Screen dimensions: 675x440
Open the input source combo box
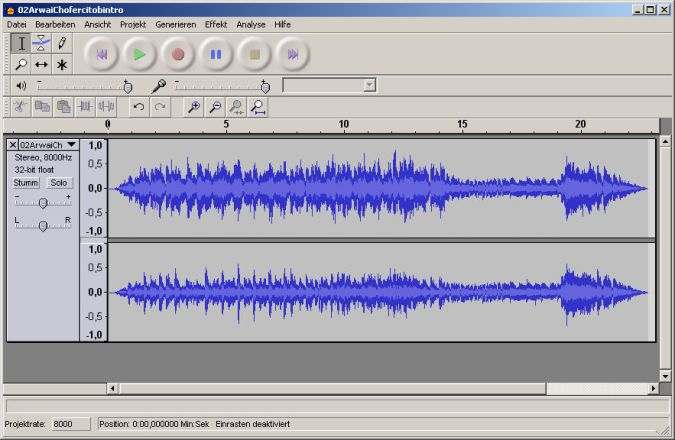[329, 85]
